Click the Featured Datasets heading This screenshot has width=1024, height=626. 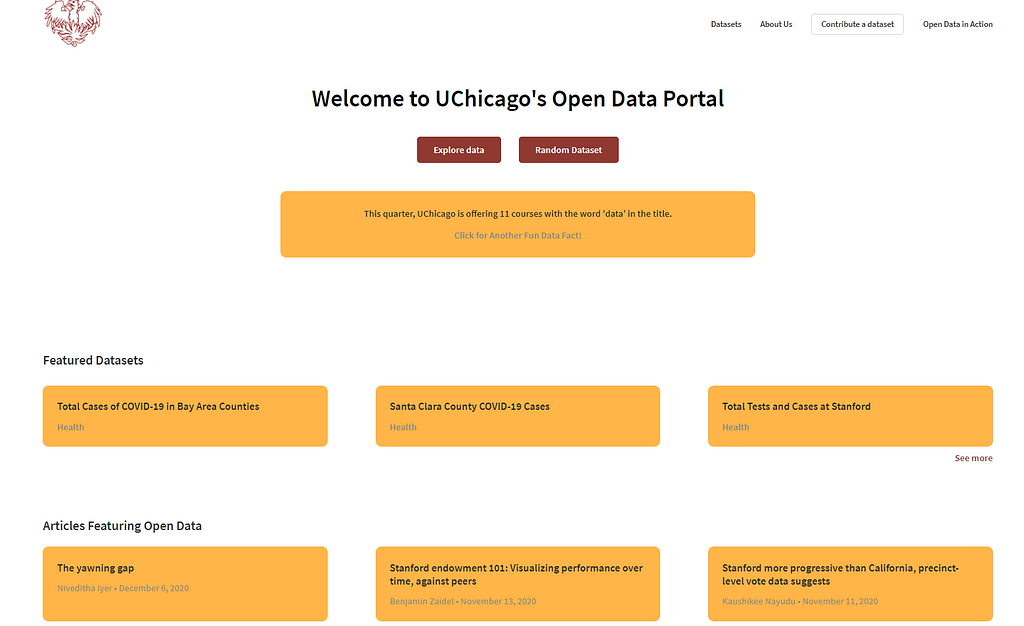(93, 360)
